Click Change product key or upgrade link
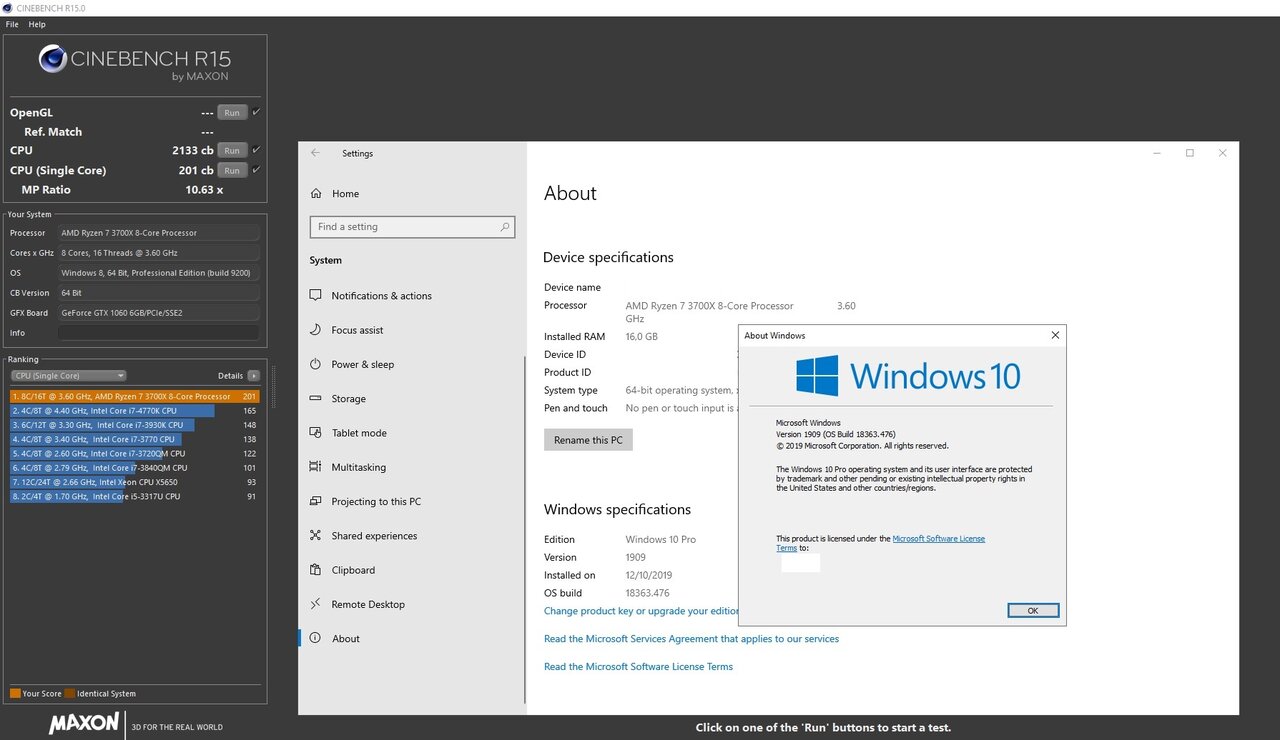The width and height of the screenshot is (1280, 740). (641, 611)
